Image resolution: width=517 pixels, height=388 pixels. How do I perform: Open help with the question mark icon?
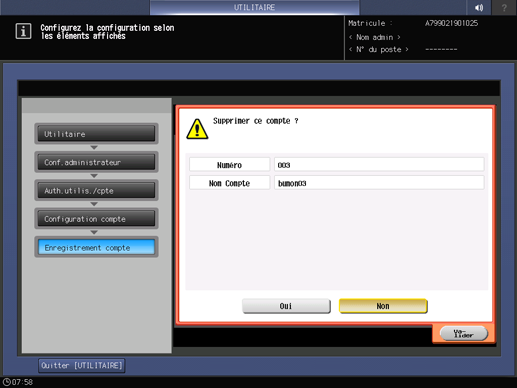[x=504, y=7]
